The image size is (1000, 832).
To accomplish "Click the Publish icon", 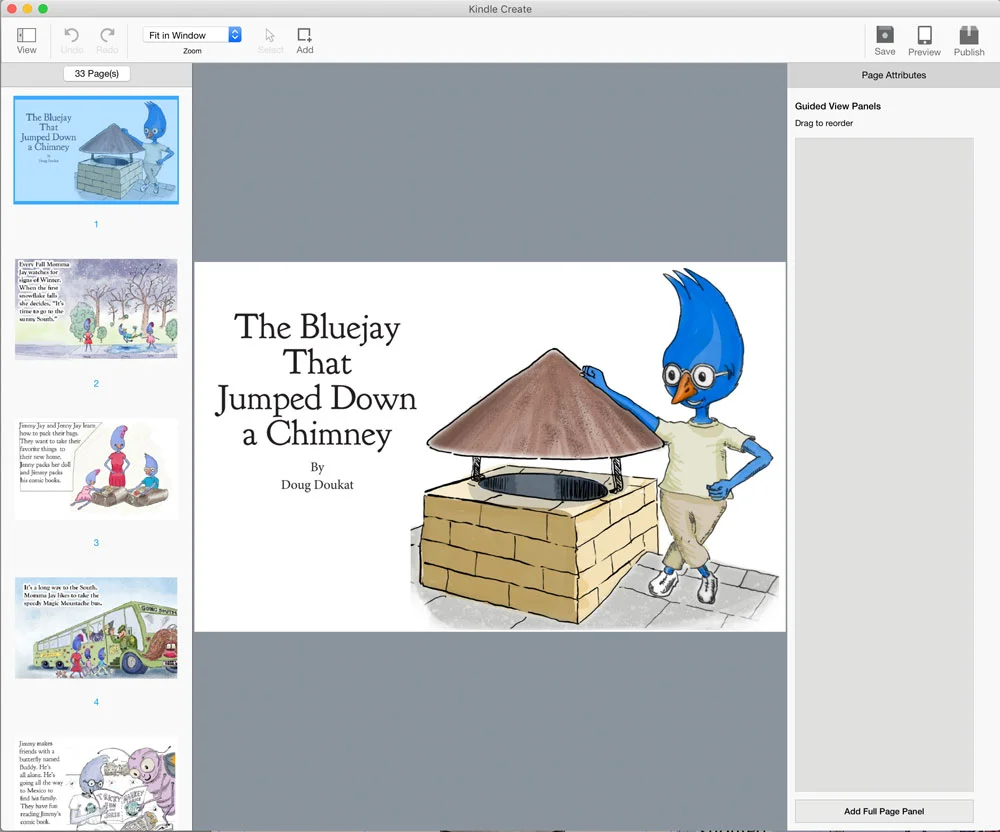I will pyautogui.click(x=969, y=34).
